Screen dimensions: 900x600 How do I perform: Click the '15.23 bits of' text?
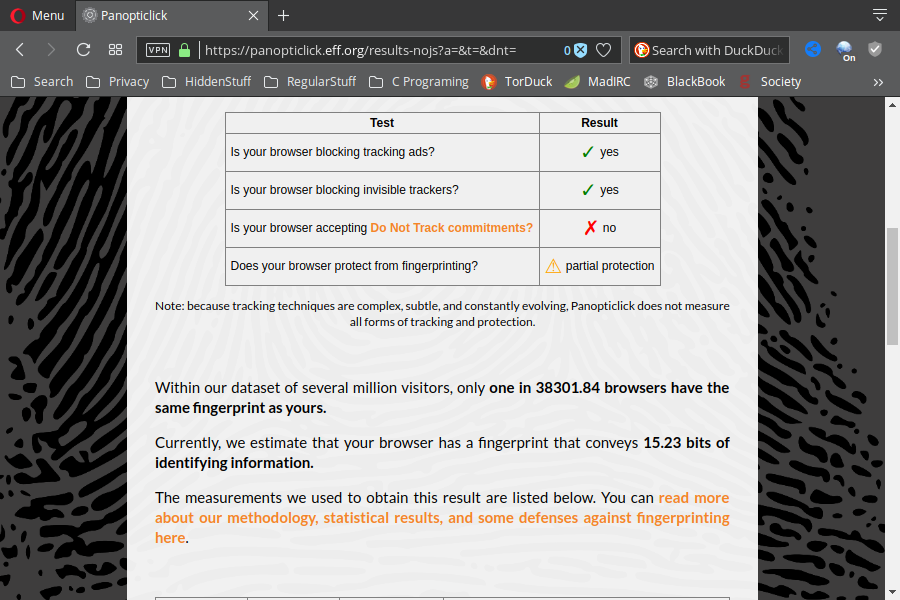coord(686,443)
